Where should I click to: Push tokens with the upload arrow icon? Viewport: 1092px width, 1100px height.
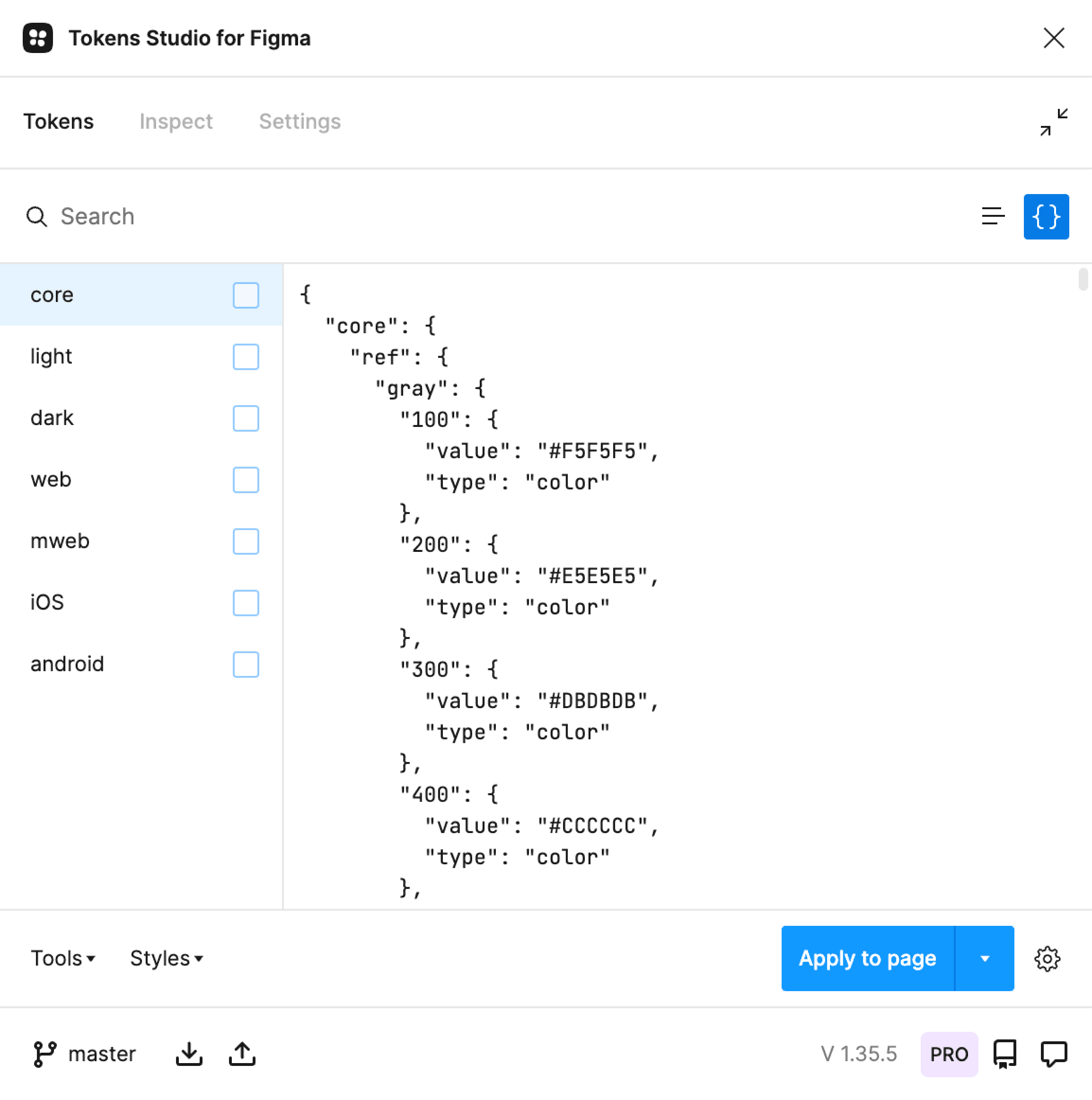pos(242,1055)
